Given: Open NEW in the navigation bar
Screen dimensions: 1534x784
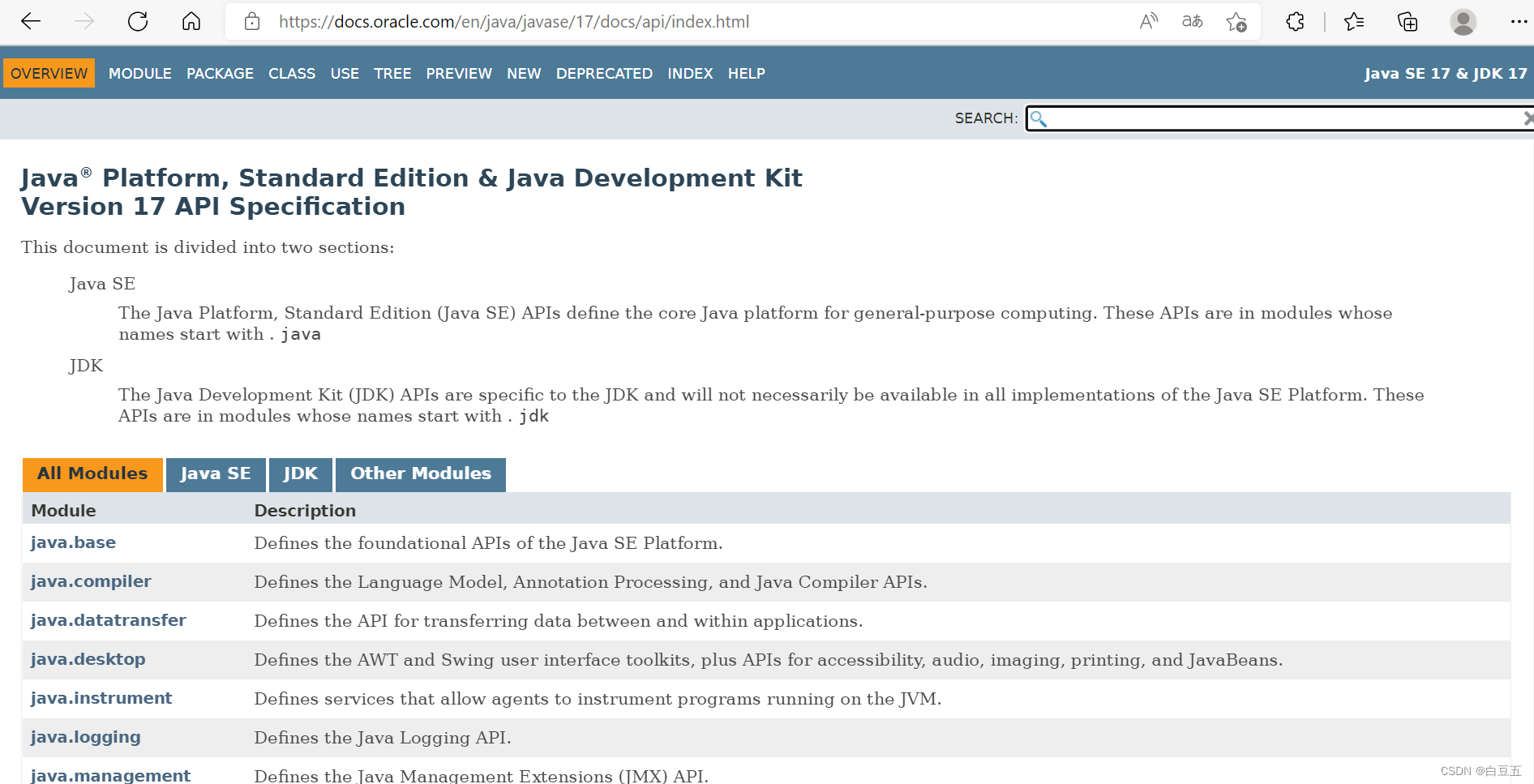Looking at the screenshot, I should point(524,74).
